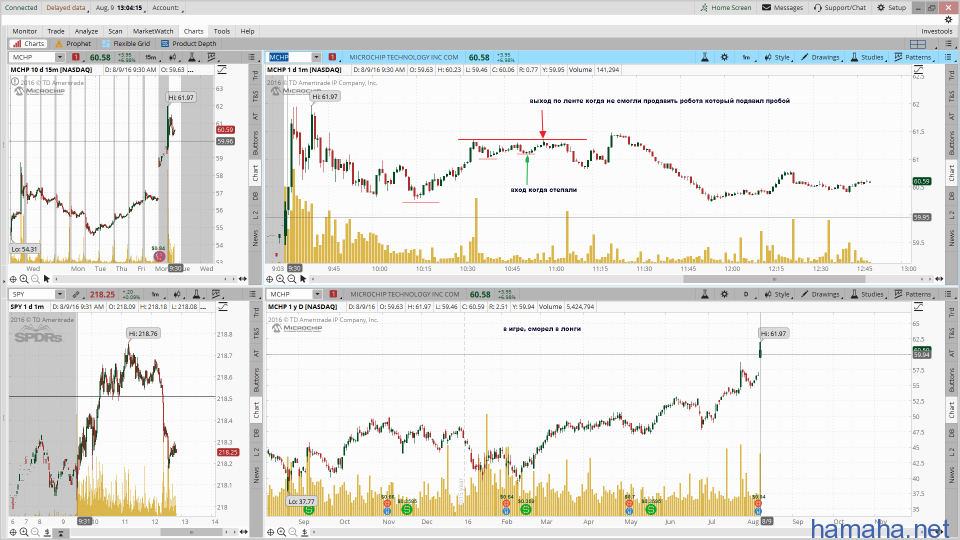Zoom in on the MCHP daily chart
The image size is (960, 540).
[281, 532]
